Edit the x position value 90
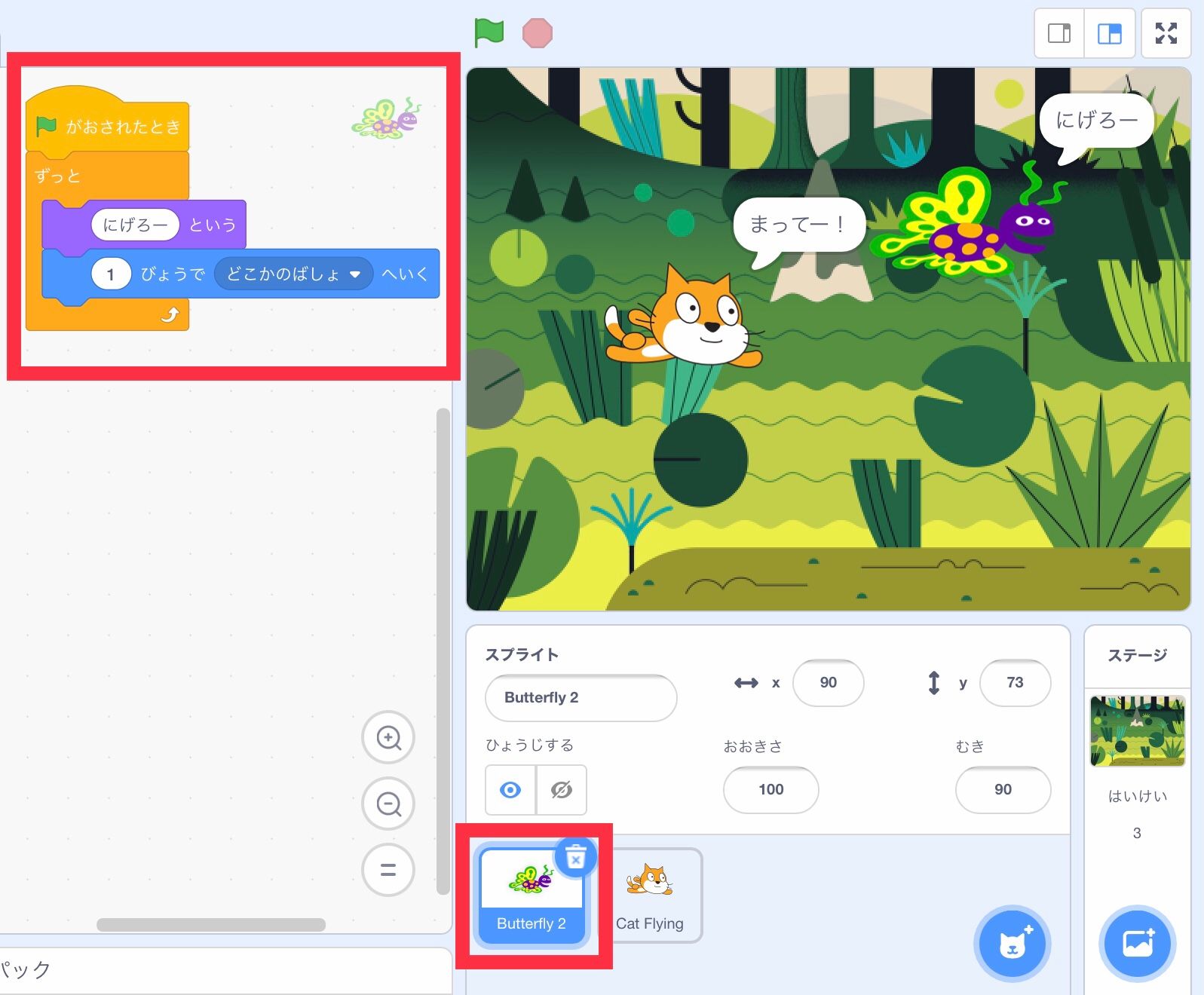Viewport: 1204px width, 995px height. [828, 682]
